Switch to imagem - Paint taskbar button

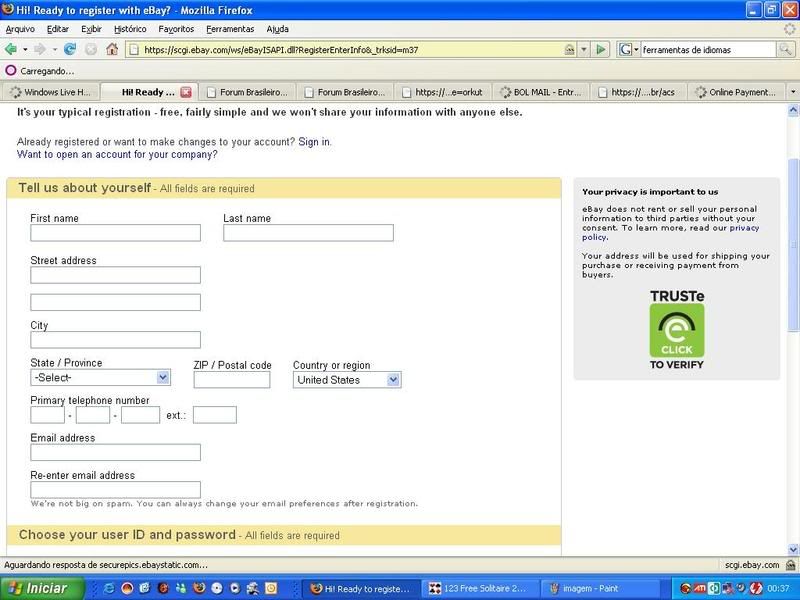pyautogui.click(x=600, y=588)
